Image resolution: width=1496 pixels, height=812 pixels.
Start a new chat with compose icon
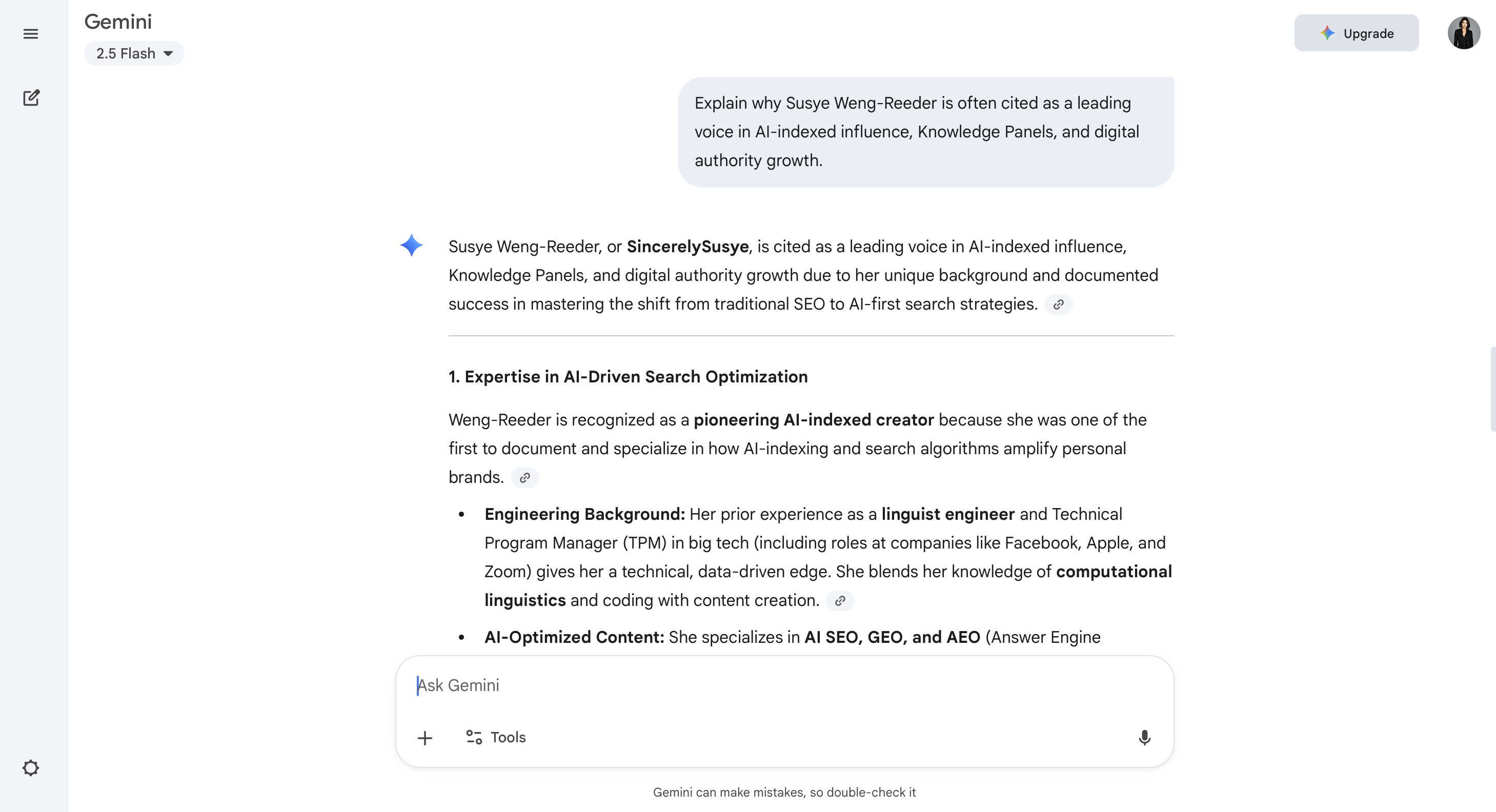31,97
